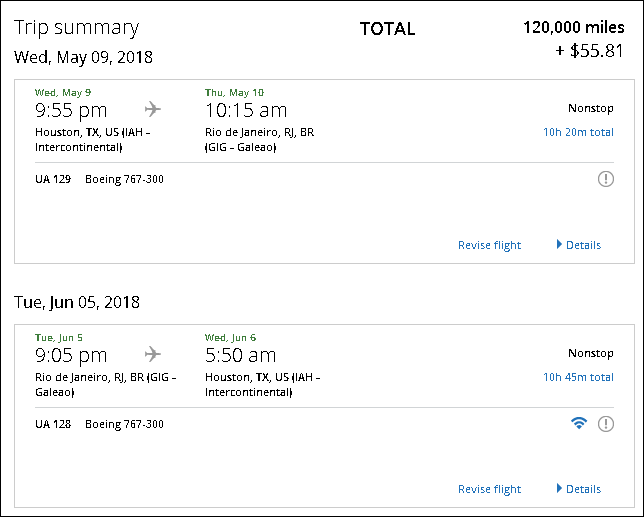Click the airplane icon on the Rio departure
The width and height of the screenshot is (644, 517).
[x=153, y=354]
